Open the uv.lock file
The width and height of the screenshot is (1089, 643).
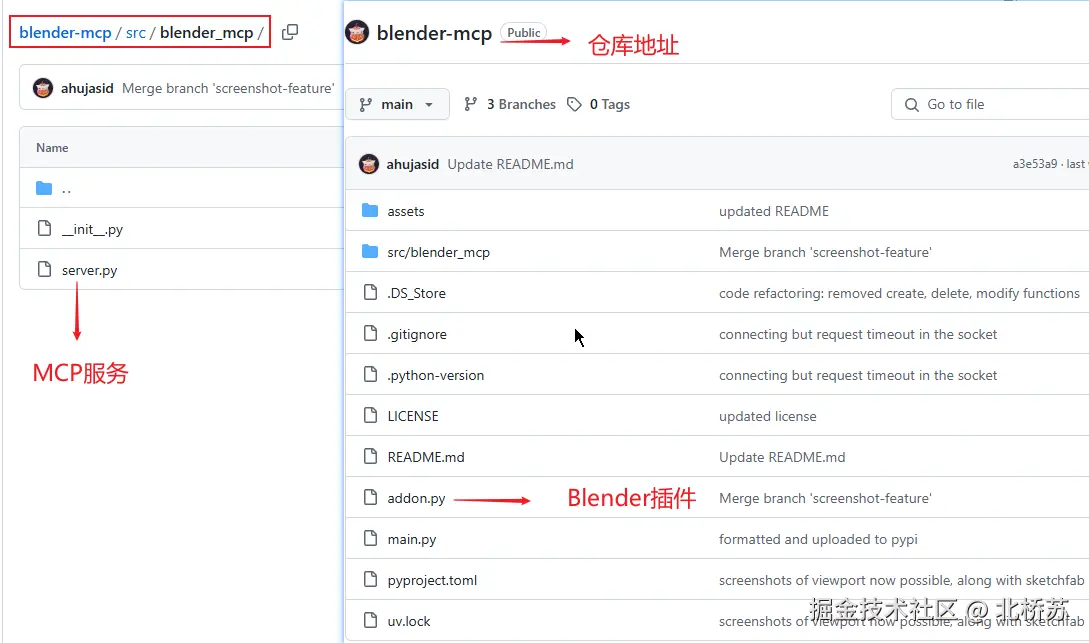pyautogui.click(x=408, y=621)
